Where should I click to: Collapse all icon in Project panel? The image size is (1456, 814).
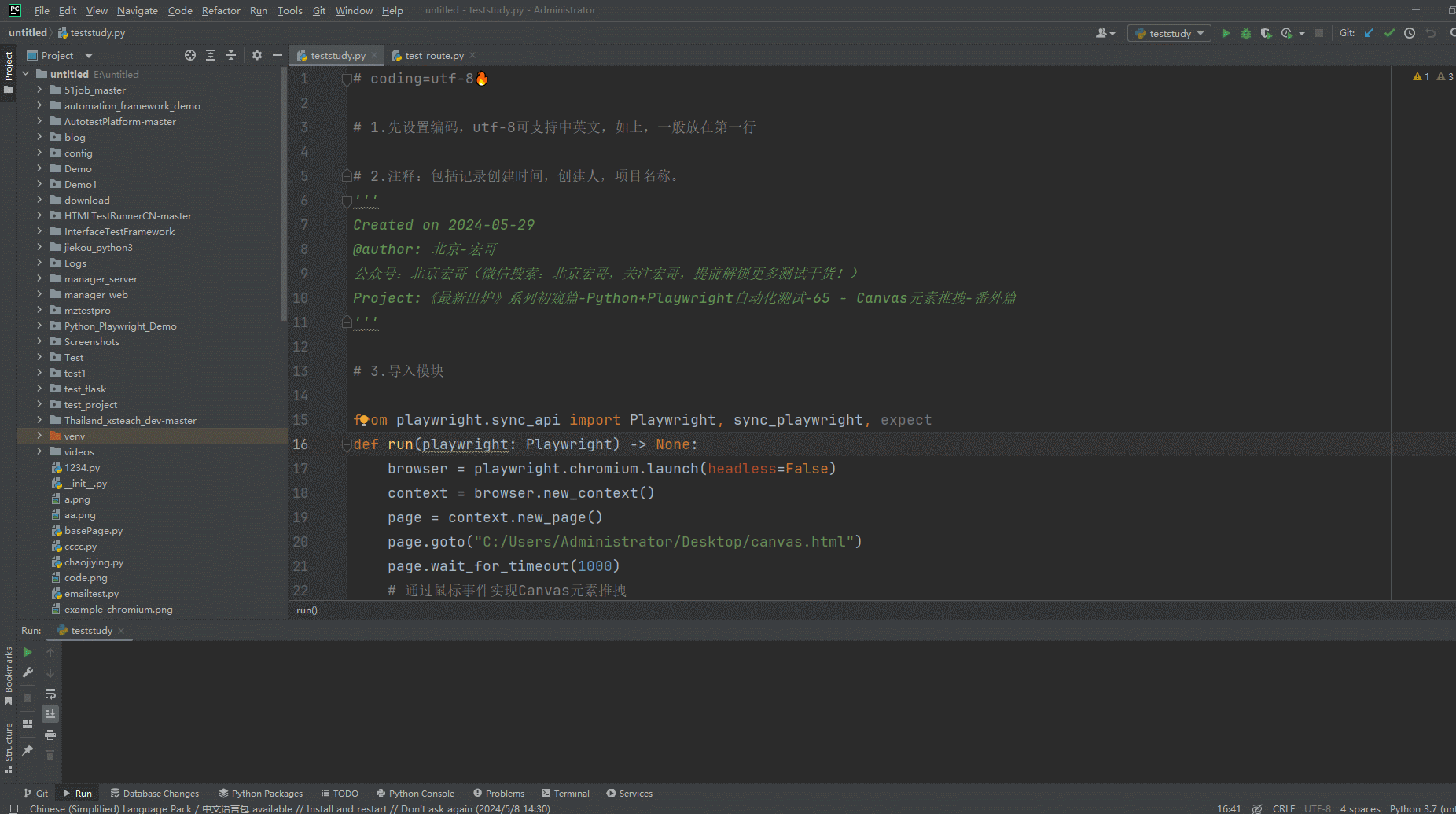[231, 55]
